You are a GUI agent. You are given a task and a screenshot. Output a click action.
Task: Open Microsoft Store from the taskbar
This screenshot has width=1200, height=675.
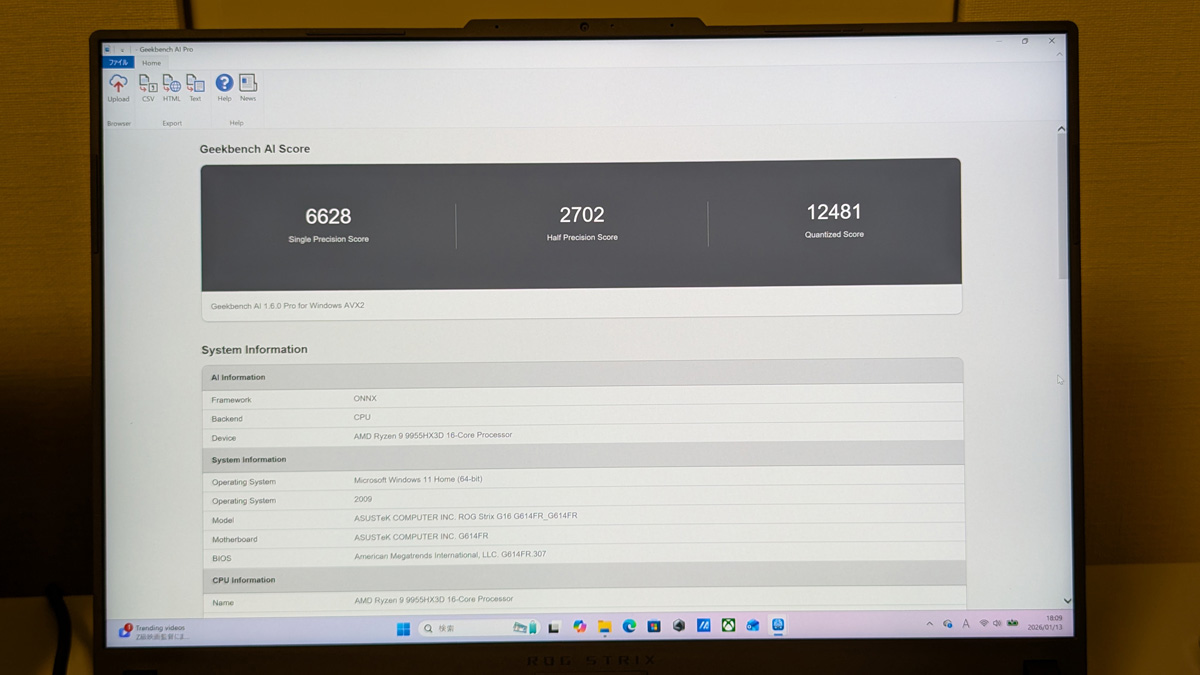point(654,627)
